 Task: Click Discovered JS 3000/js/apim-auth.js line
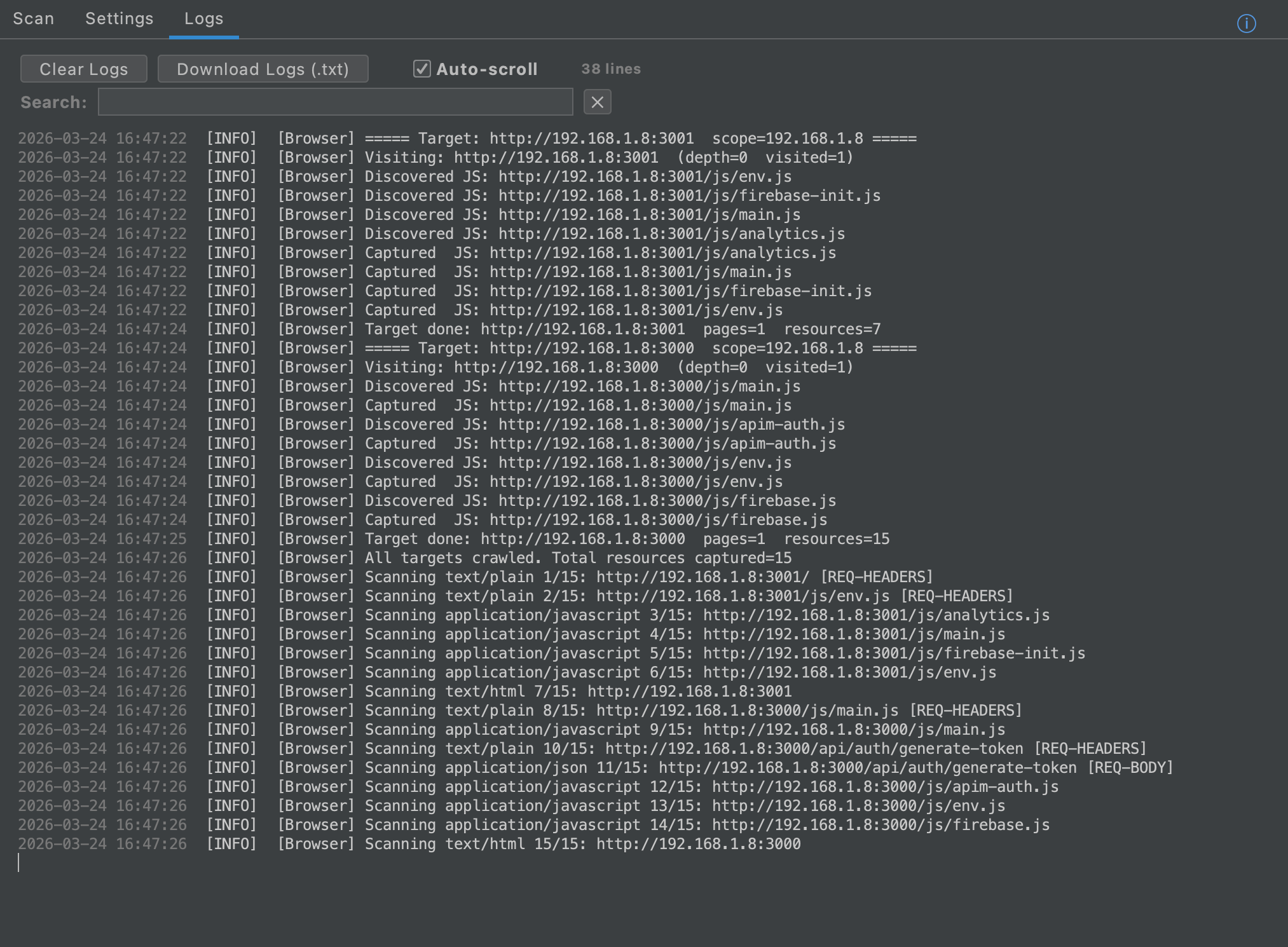coord(432,425)
